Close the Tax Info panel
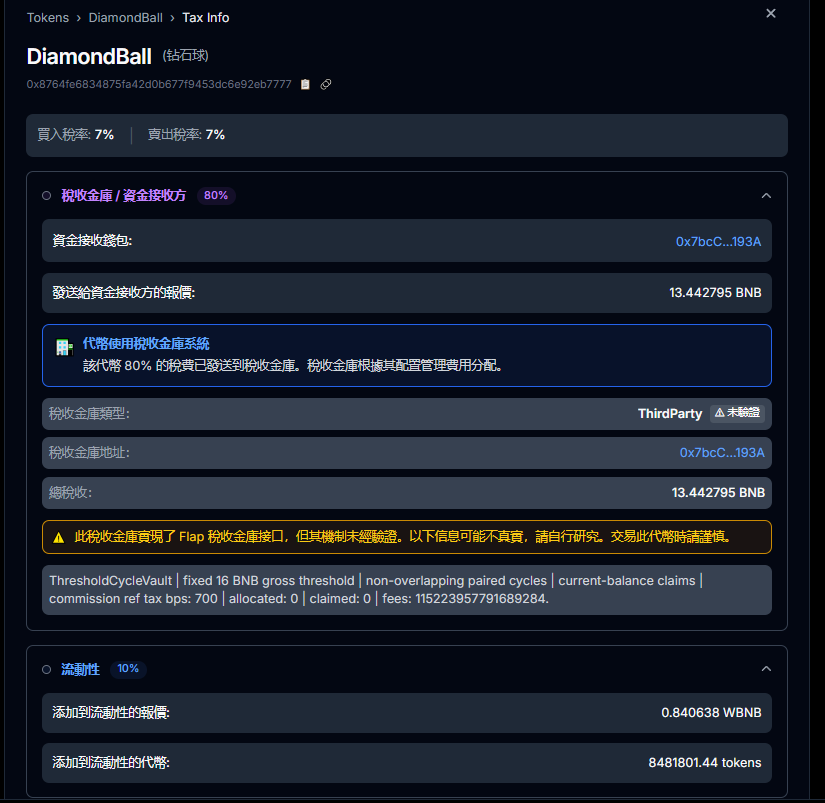 pos(770,13)
